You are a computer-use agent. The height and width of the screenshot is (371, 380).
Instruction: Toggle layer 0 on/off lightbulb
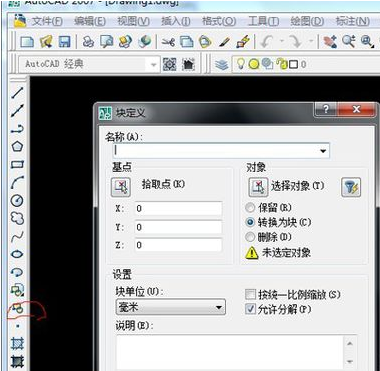(x=241, y=64)
